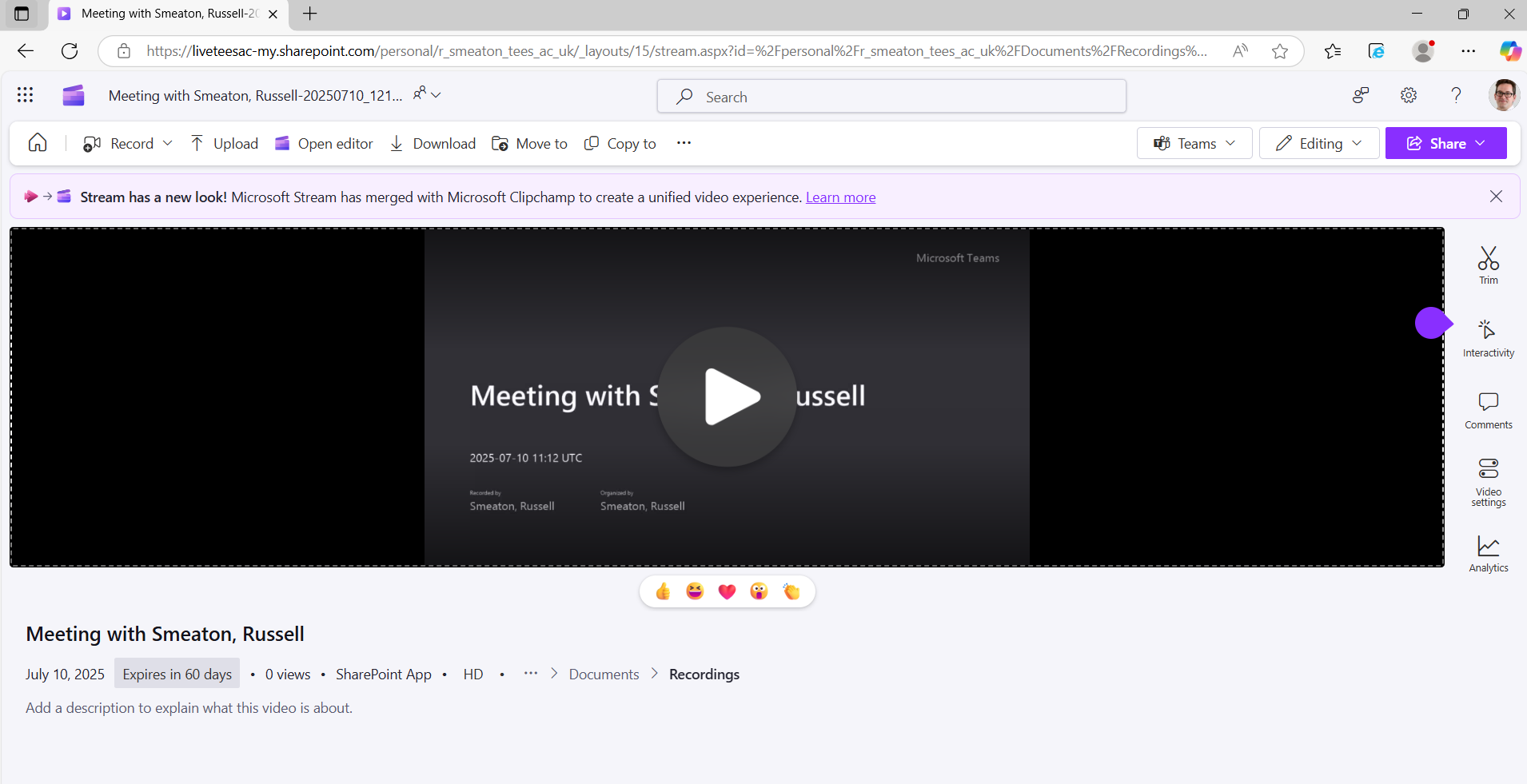Click the Search input field

click(891, 97)
